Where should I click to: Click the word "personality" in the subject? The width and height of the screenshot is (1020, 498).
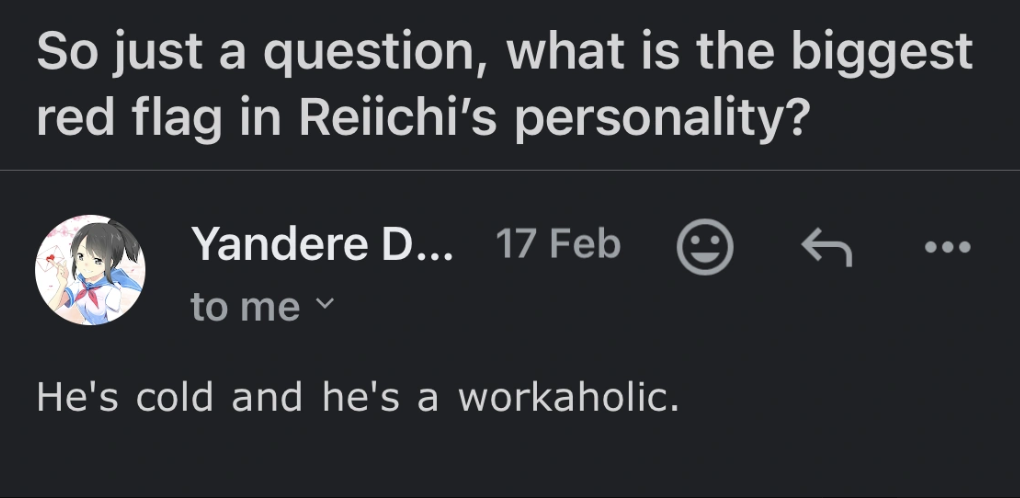(x=650, y=121)
